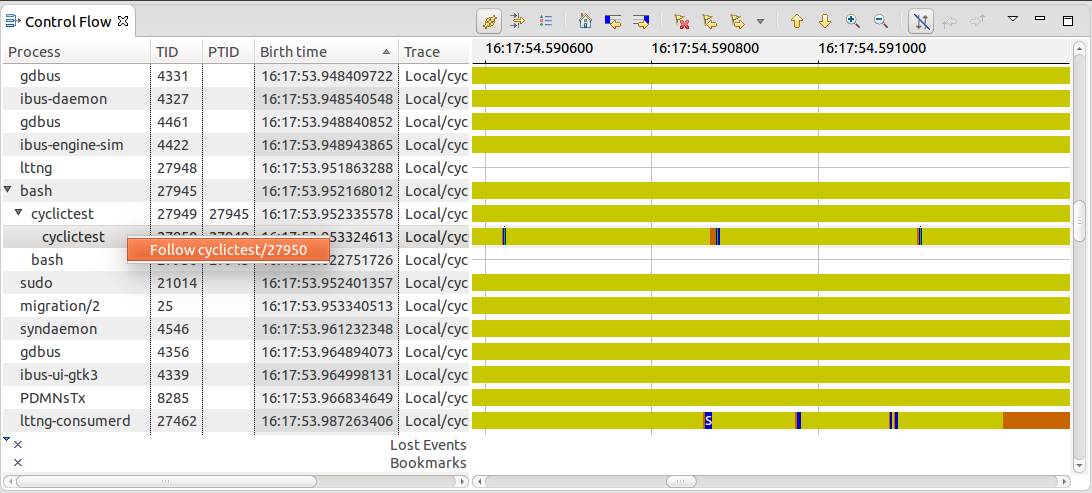Select the Control Flow tab
Screen dimensions: 1092x493
pos(66,21)
